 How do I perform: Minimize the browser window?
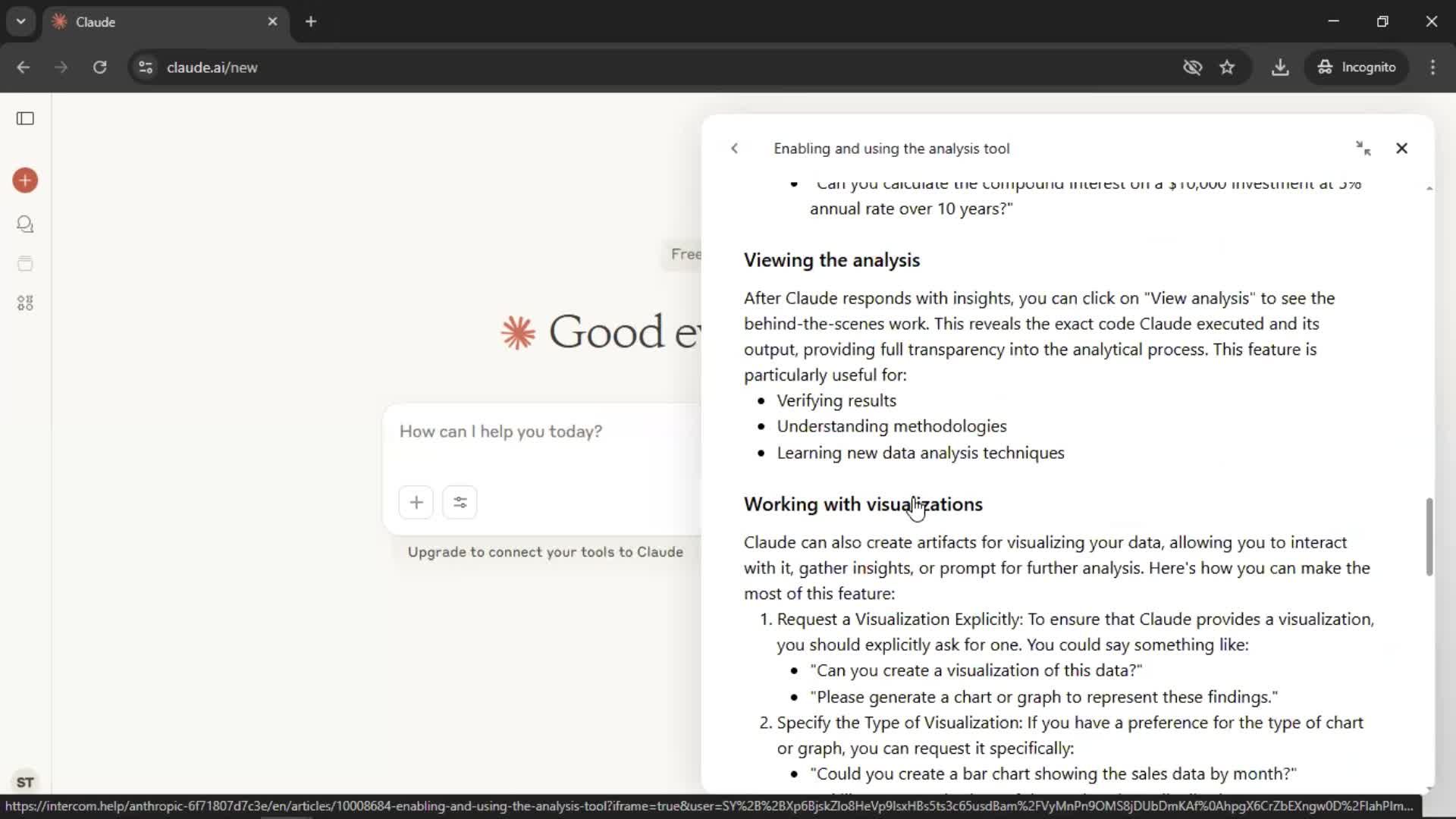1334,21
